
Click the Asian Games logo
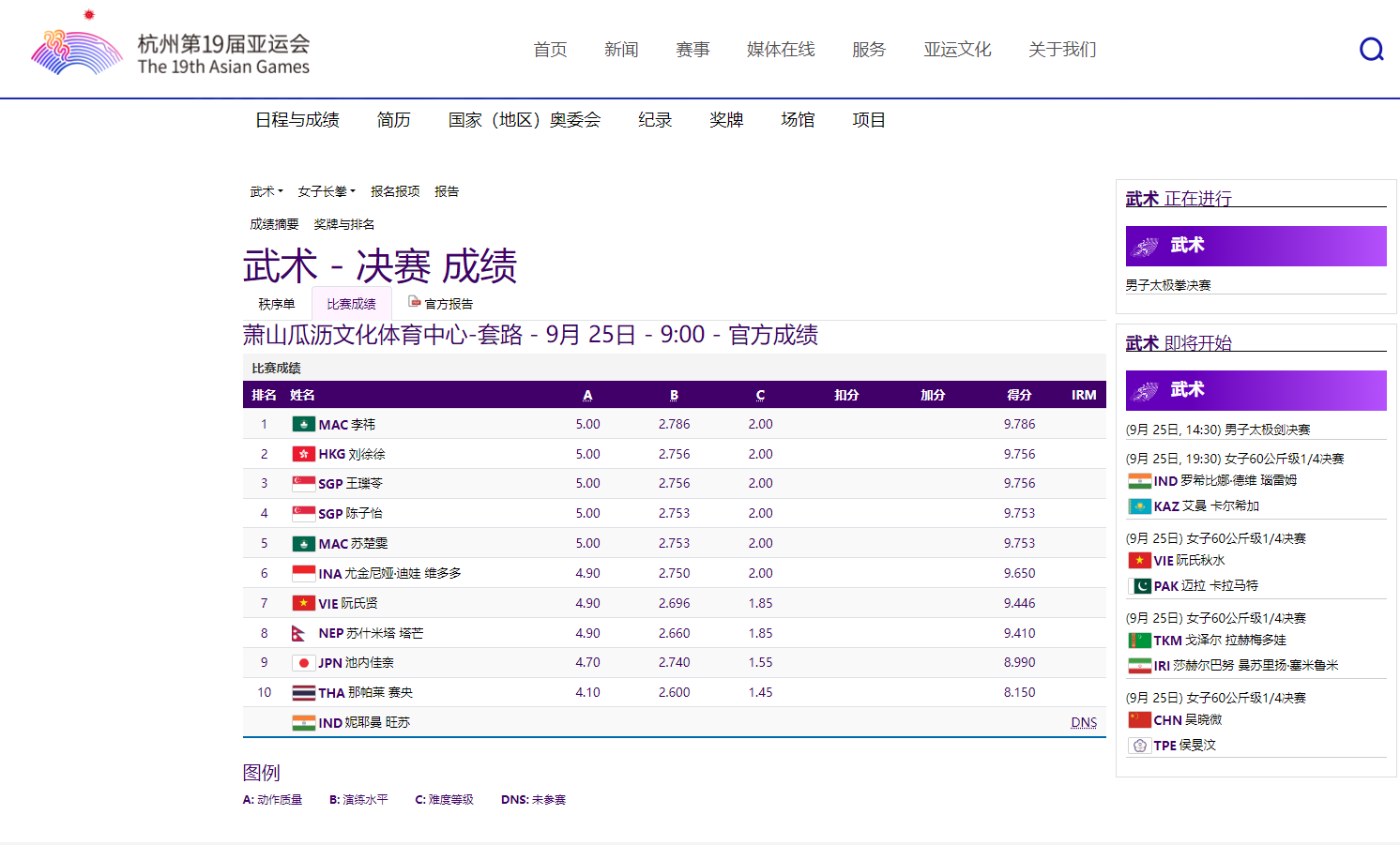point(77,51)
